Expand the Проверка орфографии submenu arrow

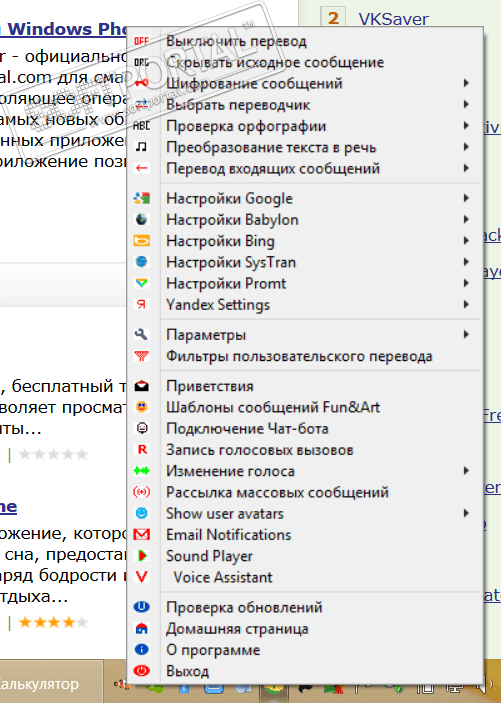pyautogui.click(x=466, y=126)
